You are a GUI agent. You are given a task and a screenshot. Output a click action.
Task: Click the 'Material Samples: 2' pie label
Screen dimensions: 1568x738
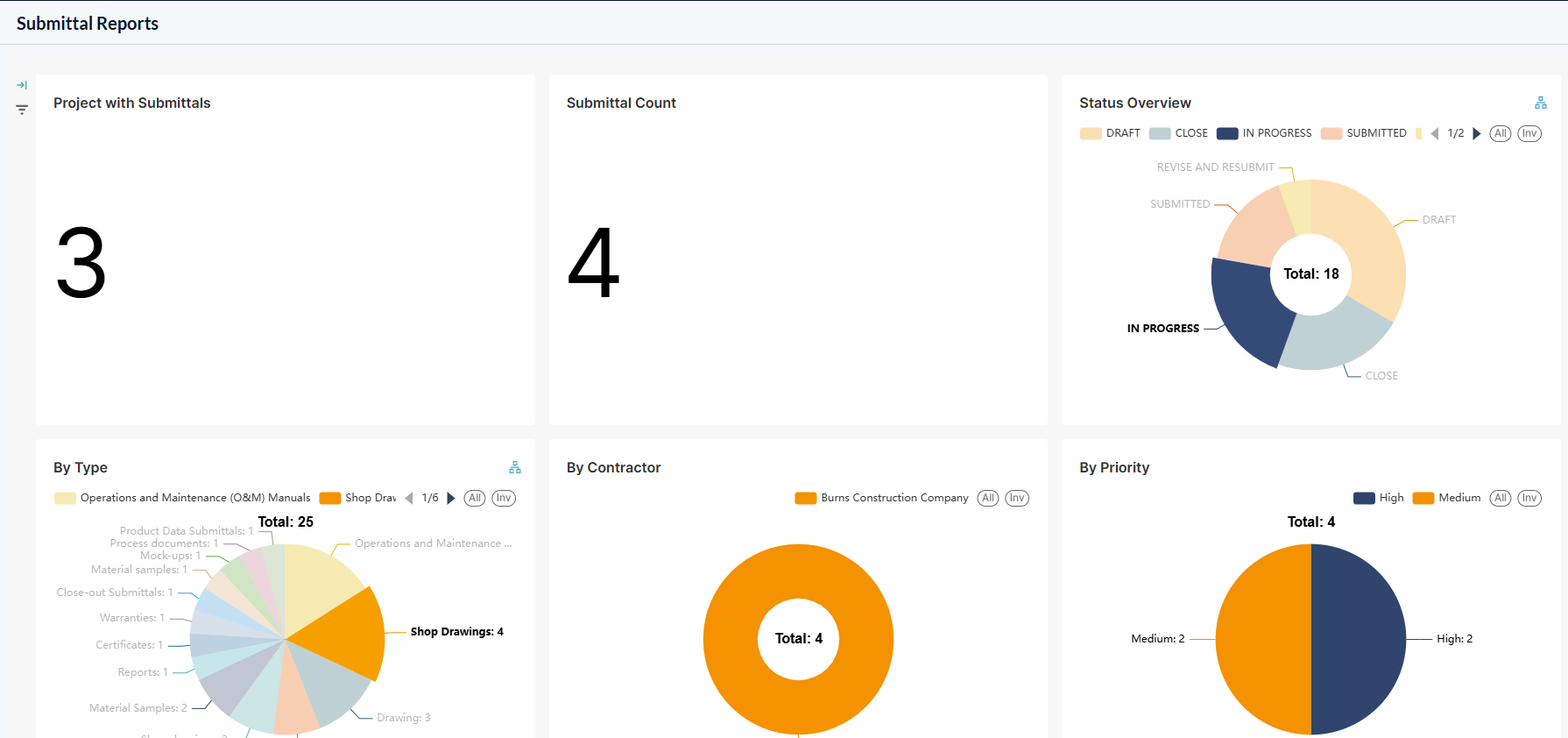click(x=138, y=708)
